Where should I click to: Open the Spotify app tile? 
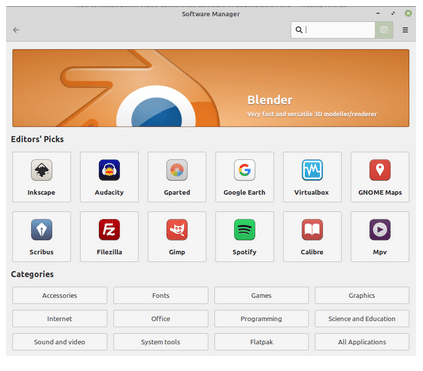pos(244,236)
